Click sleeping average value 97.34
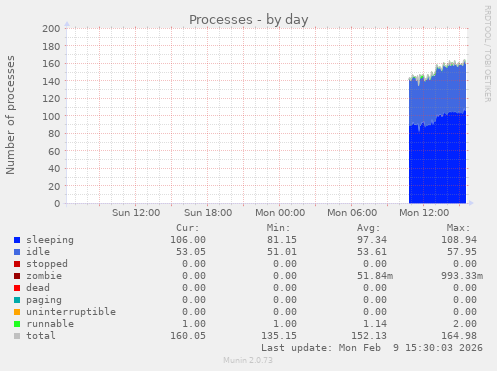The image size is (497, 371). [x=372, y=240]
